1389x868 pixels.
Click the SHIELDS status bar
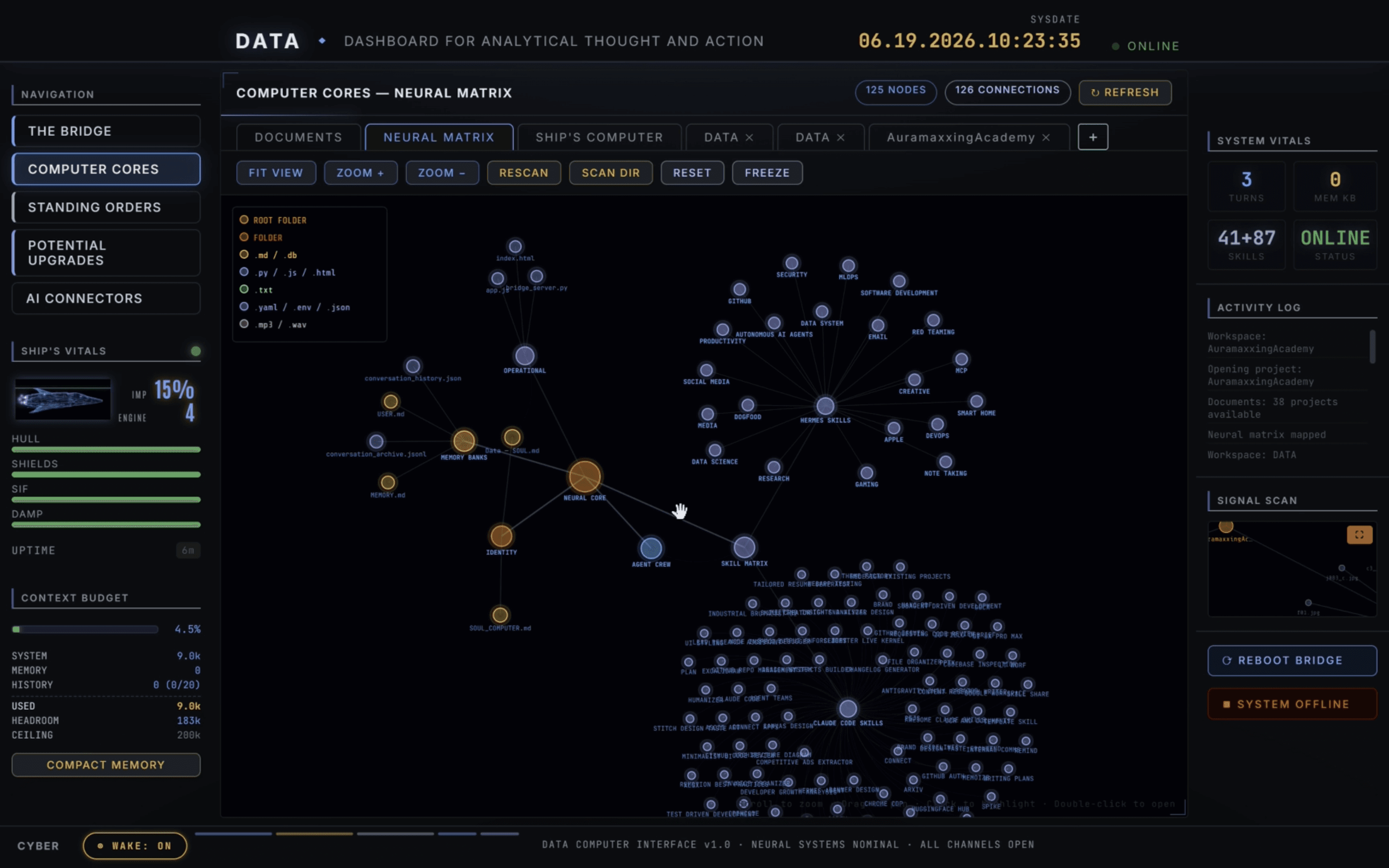pos(106,475)
